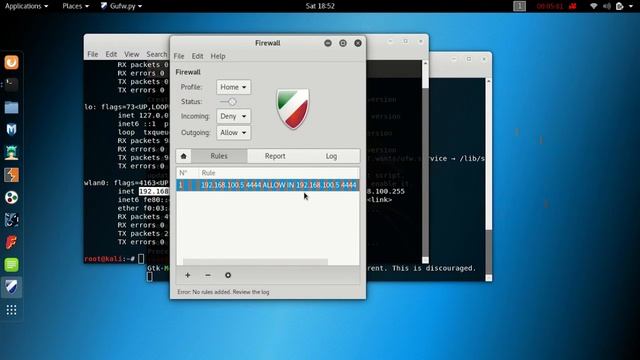The width and height of the screenshot is (640, 360).
Task: Open File menu in the terminal window
Action: [x=93, y=54]
